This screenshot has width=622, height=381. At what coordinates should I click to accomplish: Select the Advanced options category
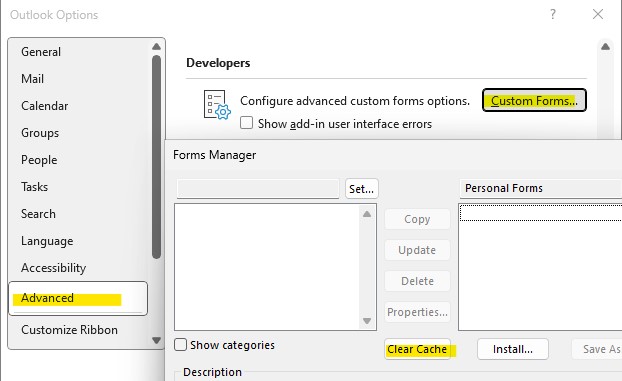[78, 298]
